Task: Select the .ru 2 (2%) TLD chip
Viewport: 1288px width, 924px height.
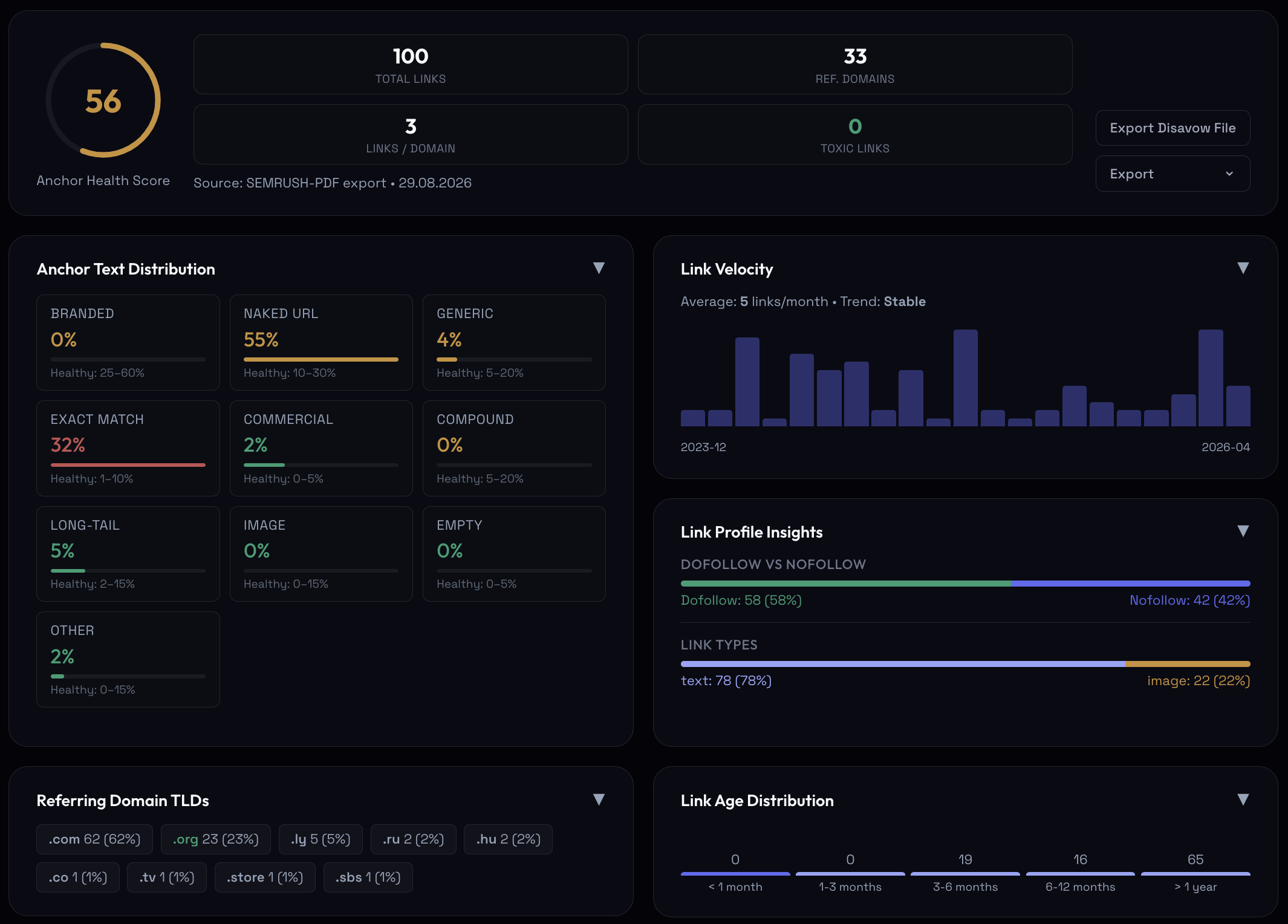Action: click(413, 839)
